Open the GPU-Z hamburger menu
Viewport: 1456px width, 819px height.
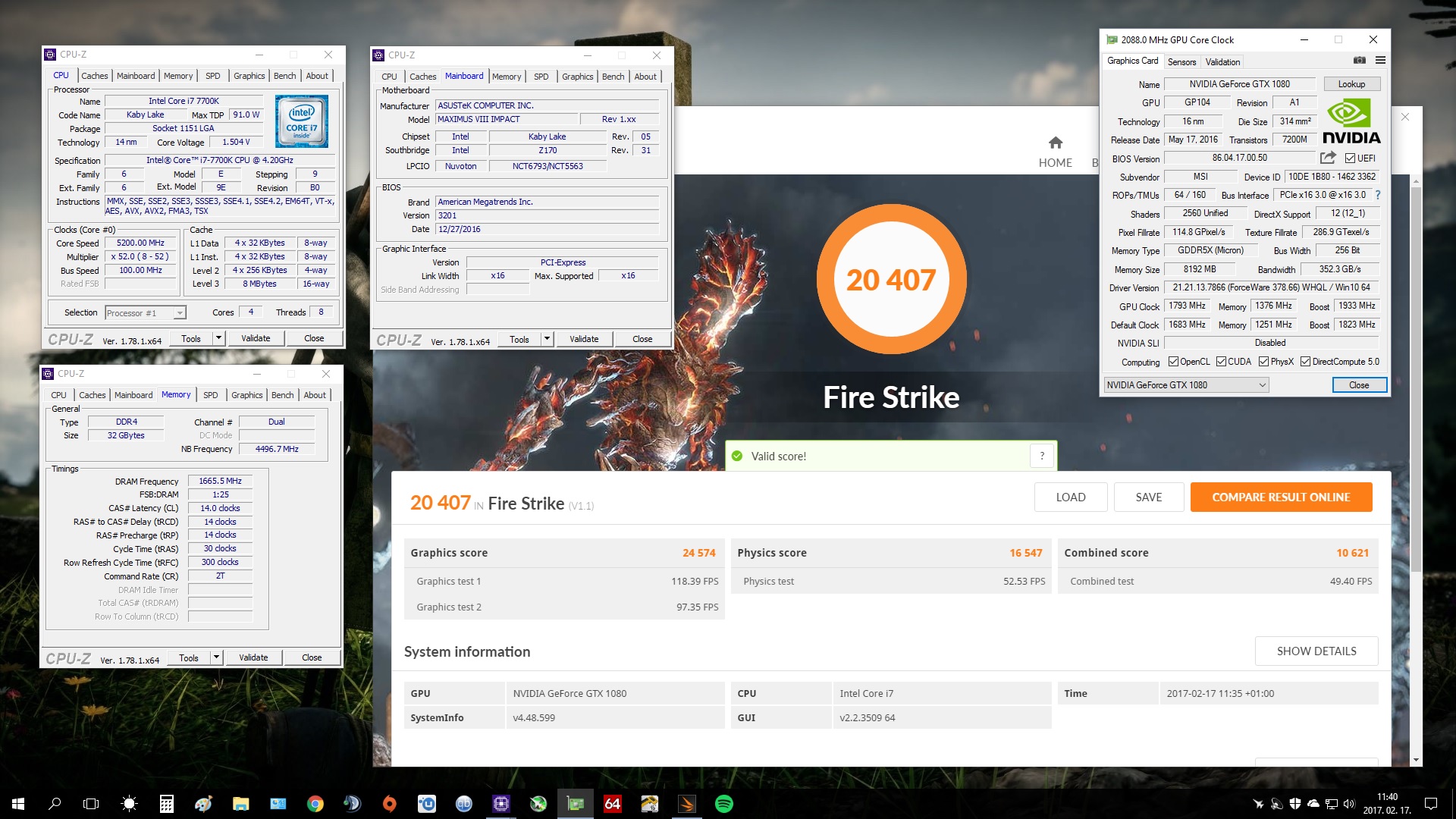point(1380,61)
